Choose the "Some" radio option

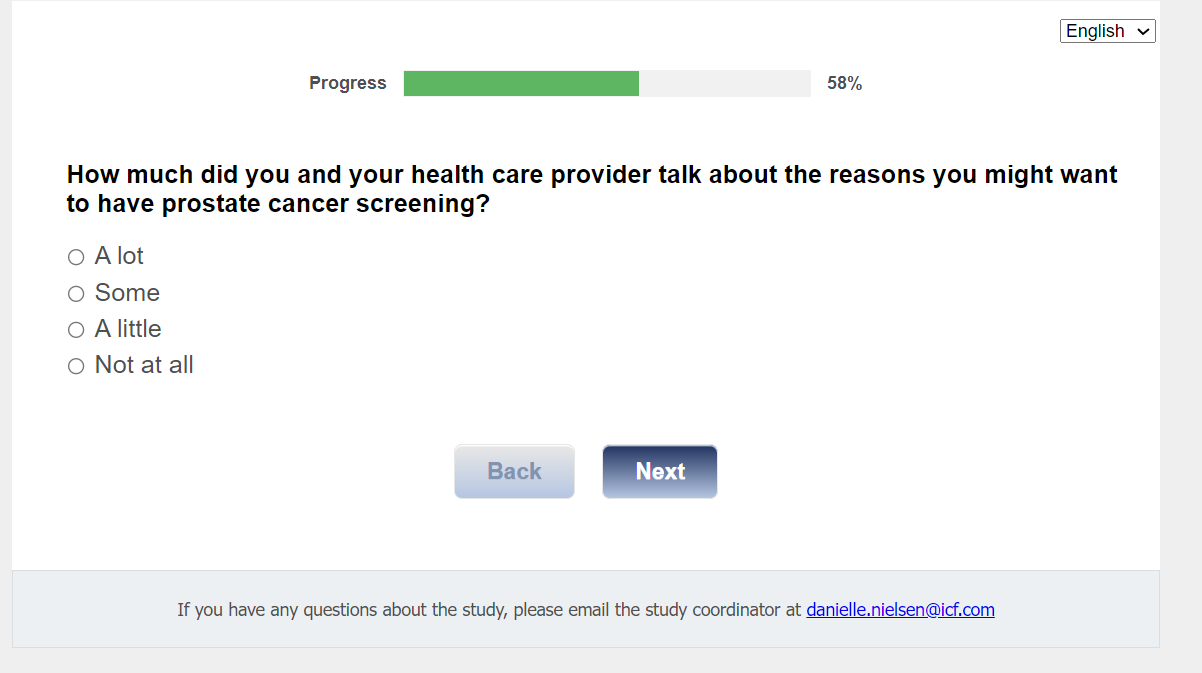pos(76,294)
